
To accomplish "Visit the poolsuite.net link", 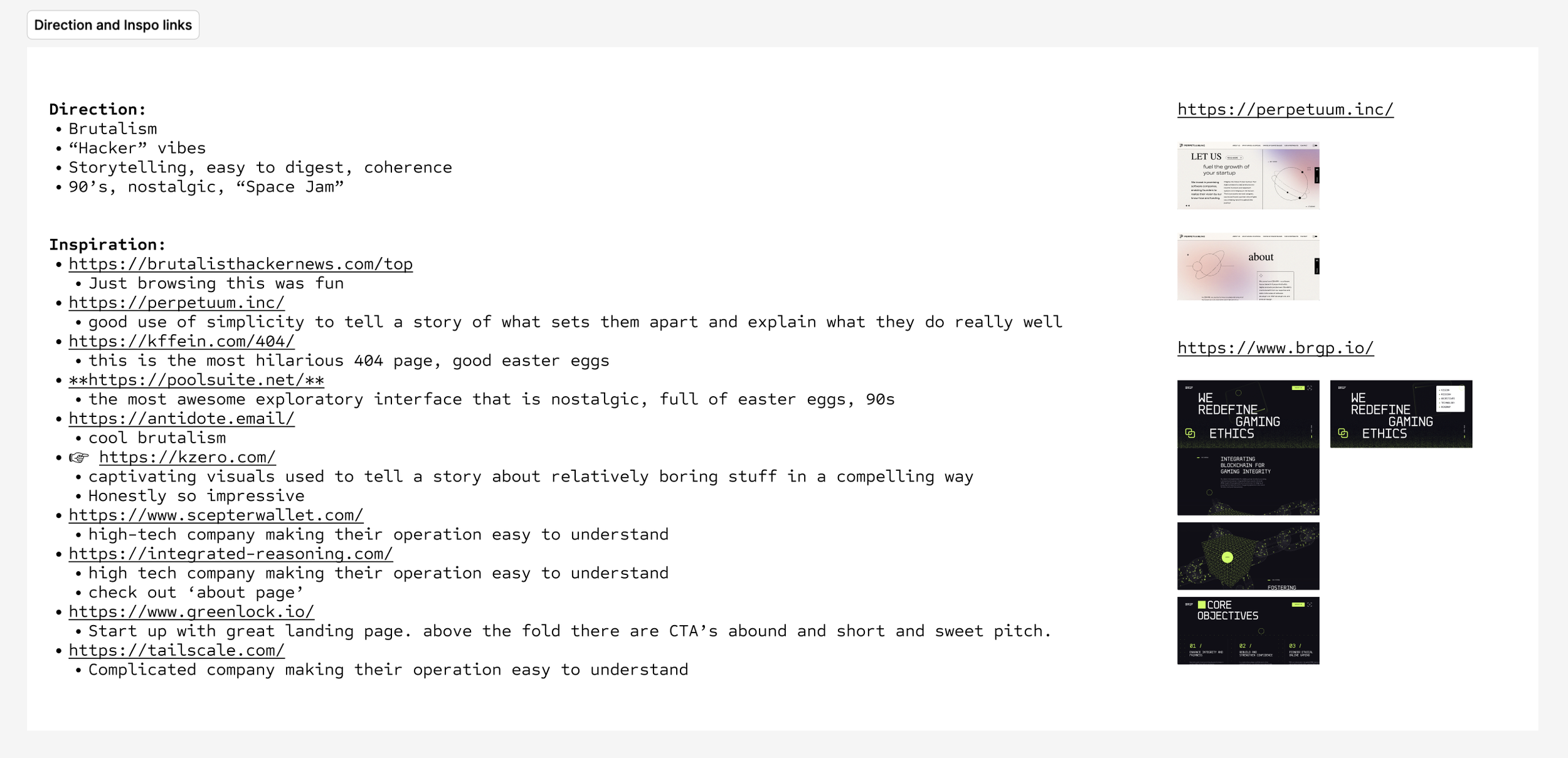I will [196, 380].
